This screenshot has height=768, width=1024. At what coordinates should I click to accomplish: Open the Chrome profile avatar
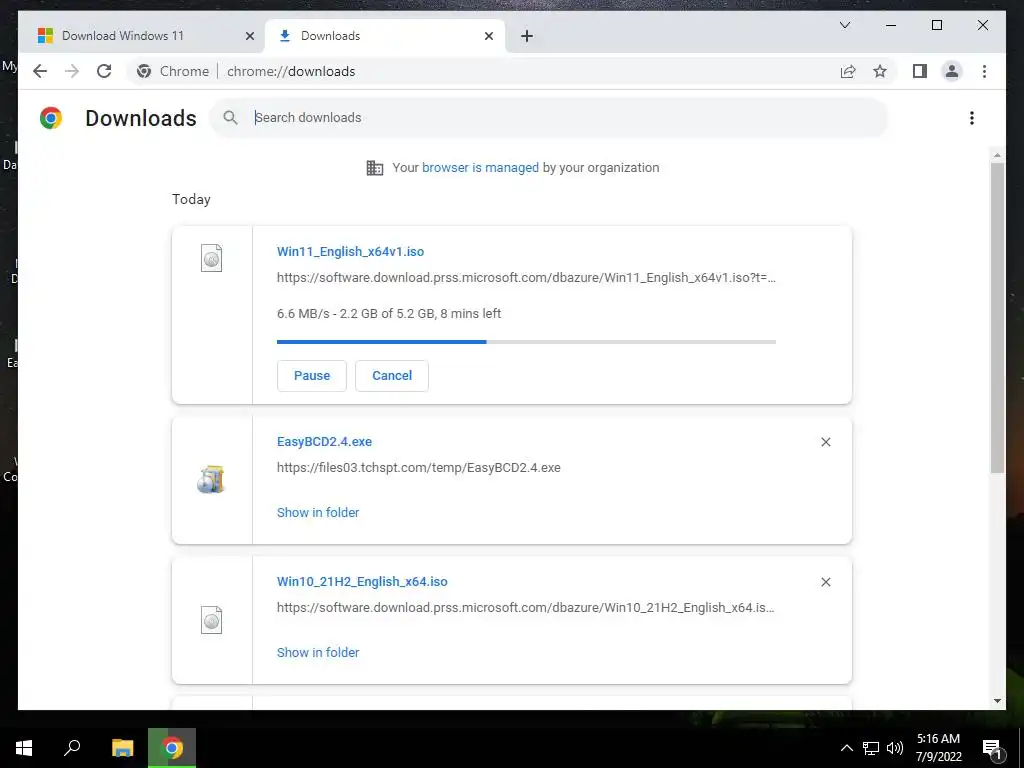(x=952, y=71)
